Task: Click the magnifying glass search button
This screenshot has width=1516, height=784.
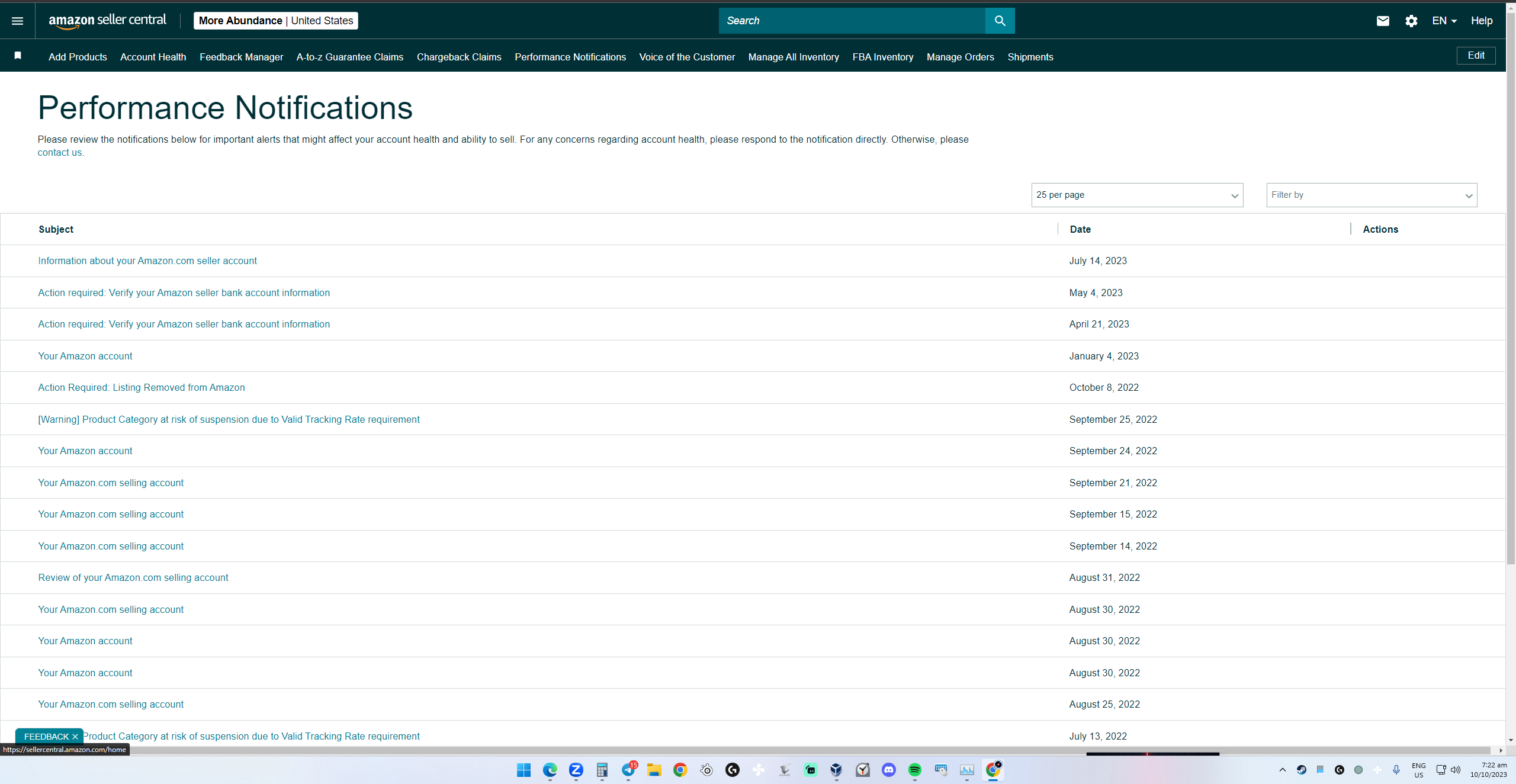Action: click(1000, 21)
